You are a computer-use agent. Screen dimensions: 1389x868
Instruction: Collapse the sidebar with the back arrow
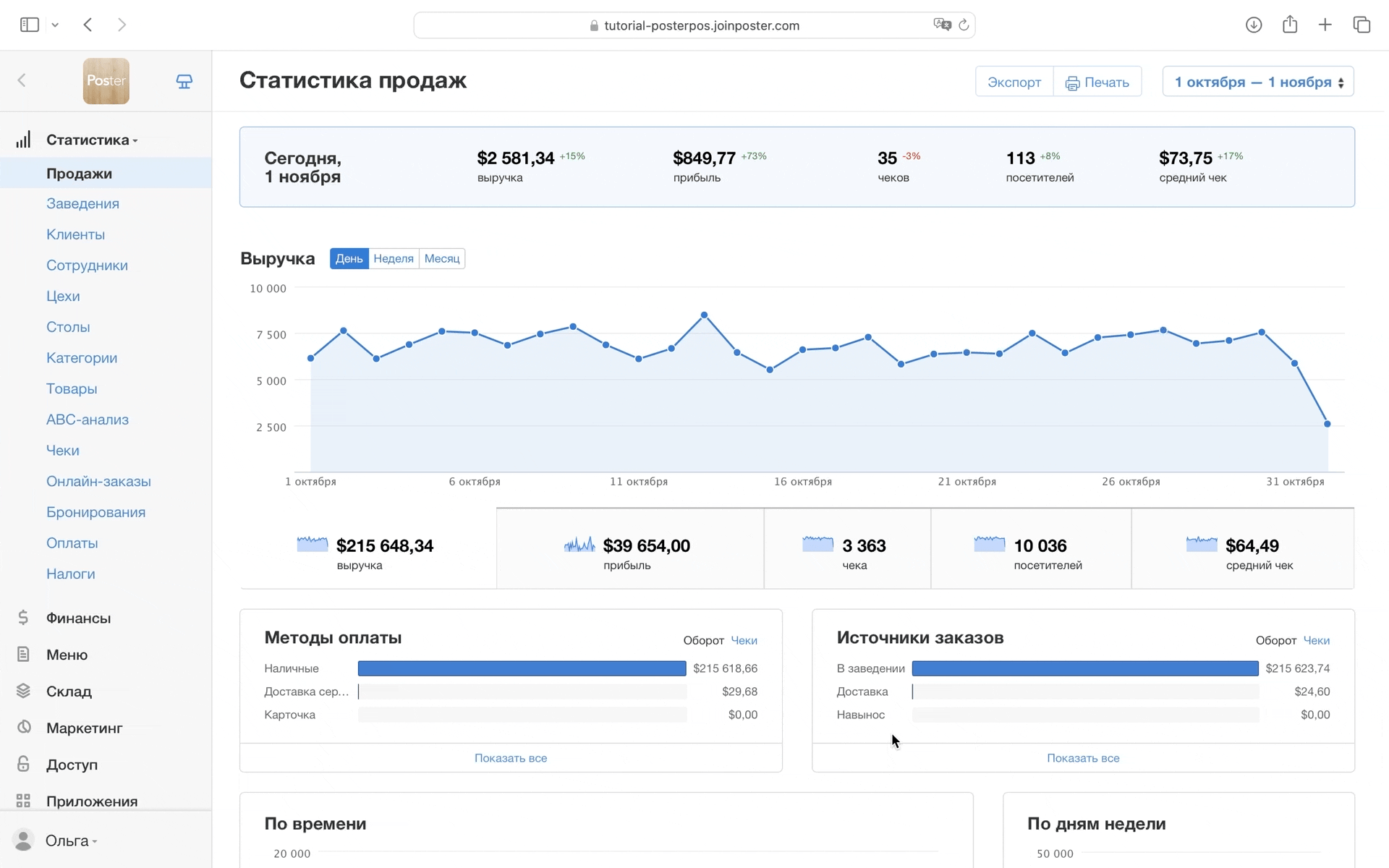pyautogui.click(x=22, y=80)
